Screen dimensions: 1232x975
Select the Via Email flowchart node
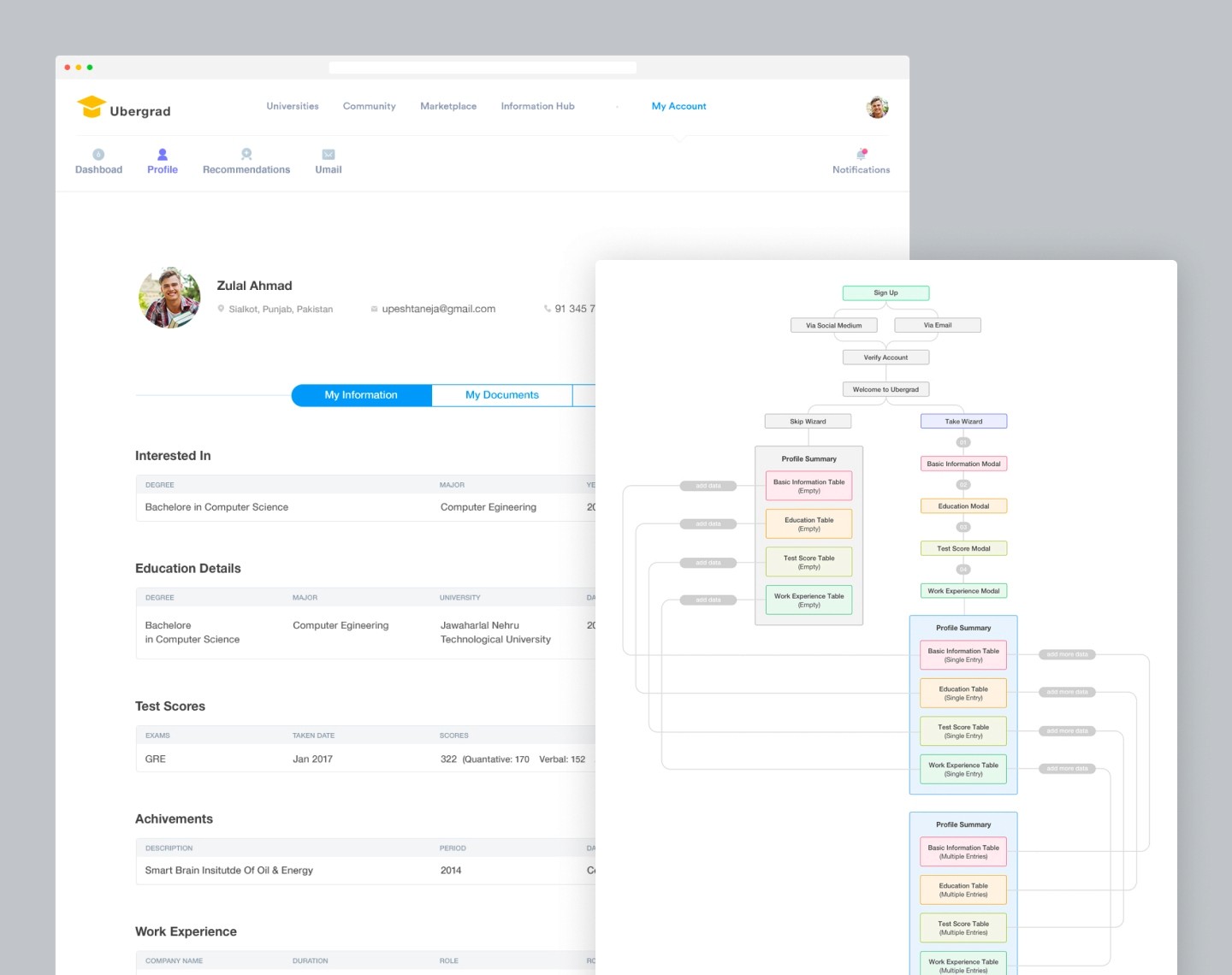tap(938, 325)
